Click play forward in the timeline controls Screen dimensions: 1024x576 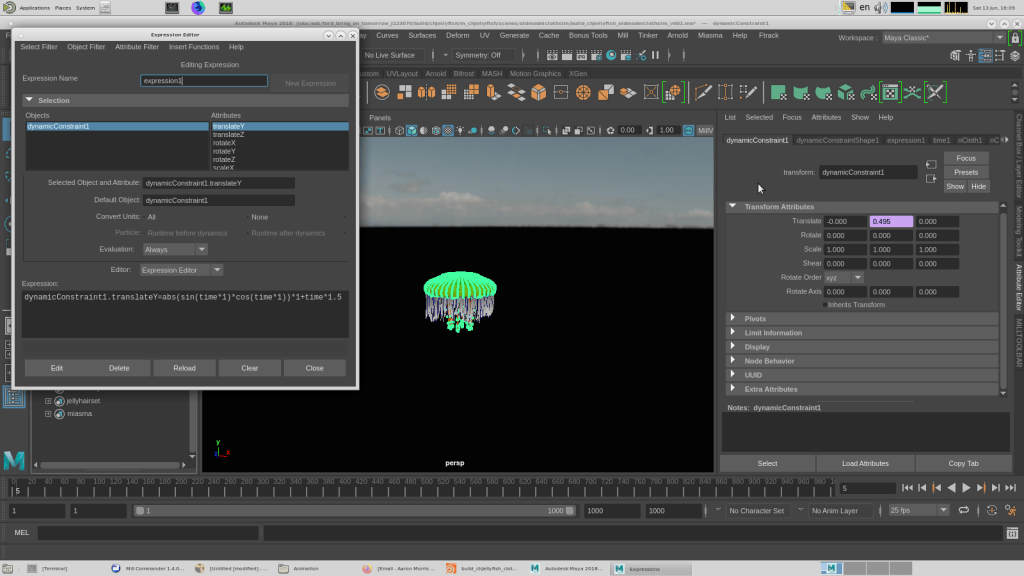966,488
